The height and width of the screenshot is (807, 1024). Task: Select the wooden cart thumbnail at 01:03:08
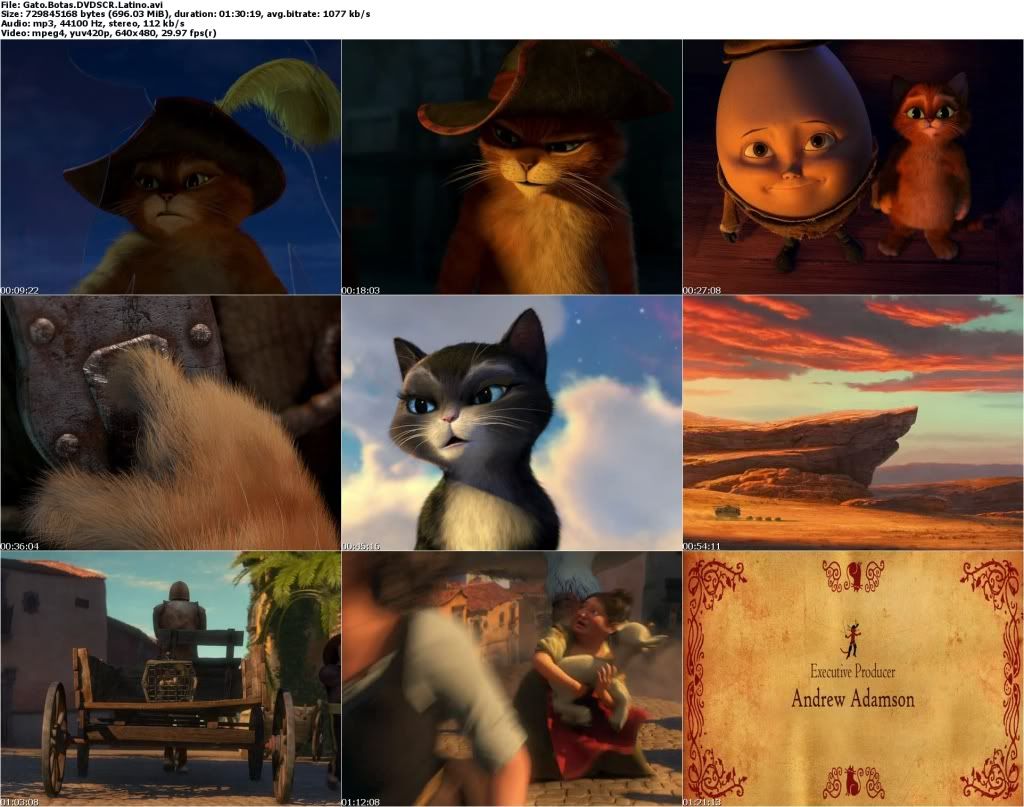[170, 678]
